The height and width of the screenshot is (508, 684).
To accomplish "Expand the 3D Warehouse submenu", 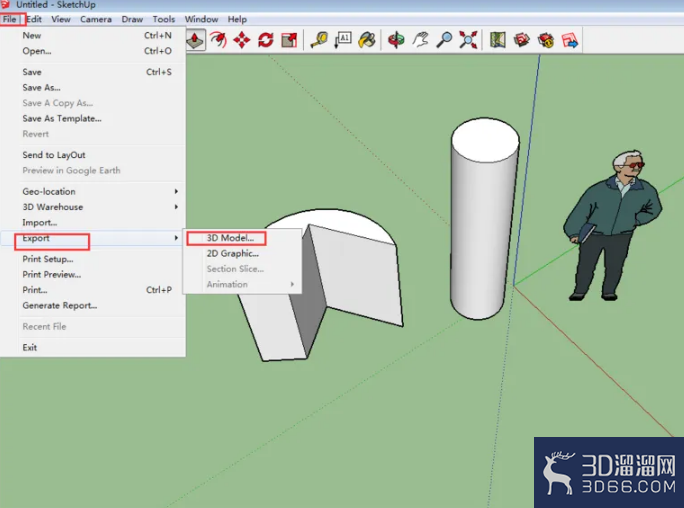I will (x=92, y=207).
